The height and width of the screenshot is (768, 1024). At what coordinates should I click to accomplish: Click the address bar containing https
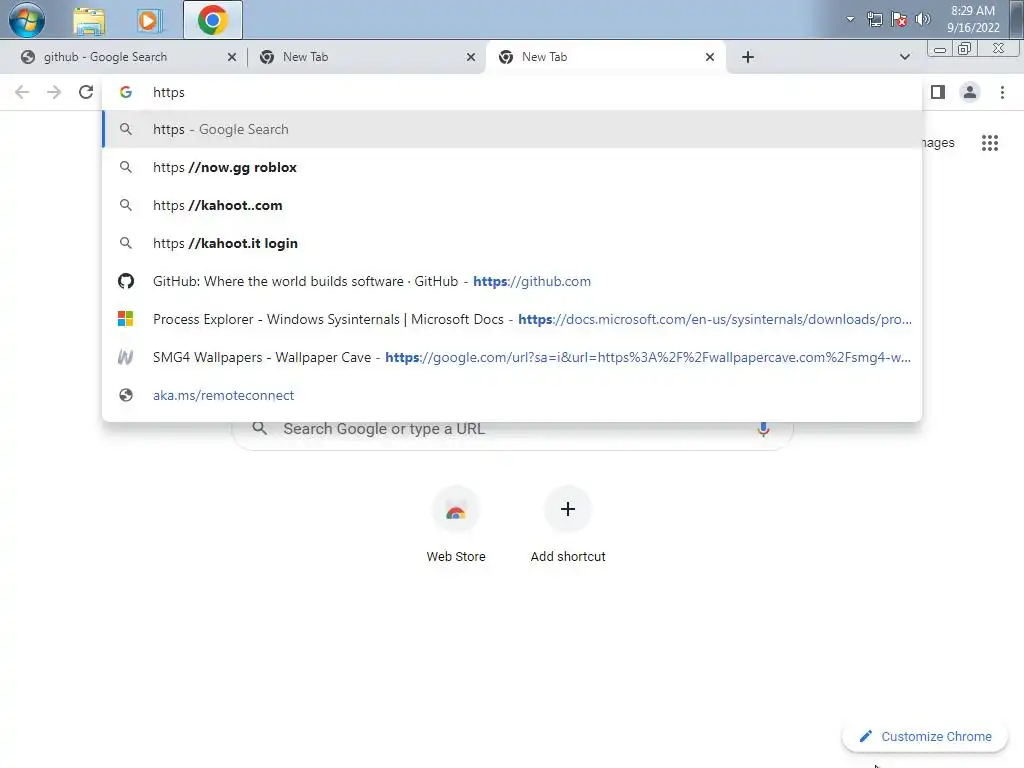click(x=512, y=92)
